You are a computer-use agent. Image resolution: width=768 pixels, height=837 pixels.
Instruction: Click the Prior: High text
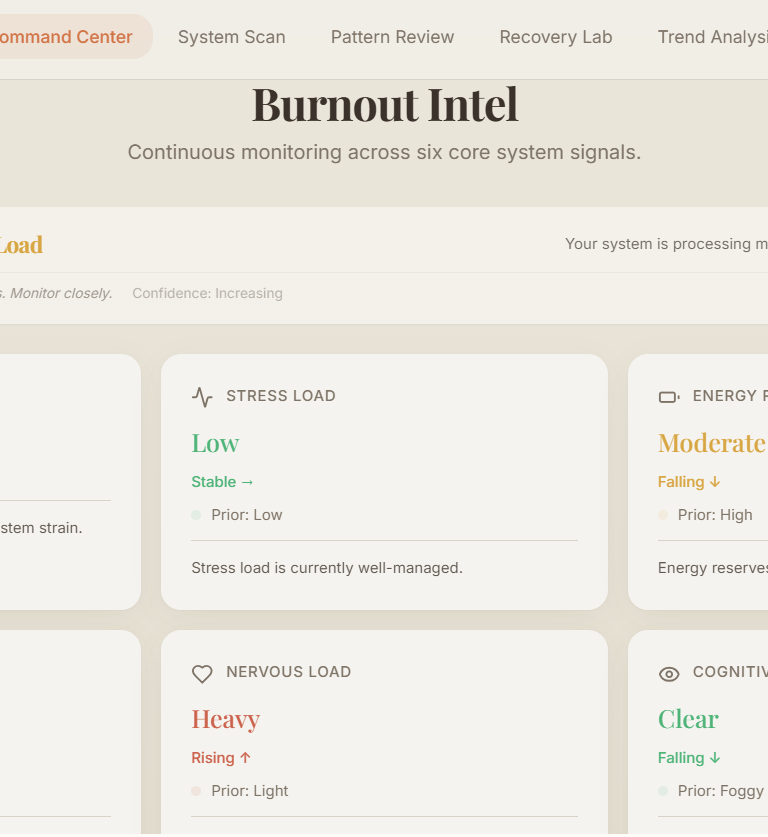pyautogui.click(x=715, y=515)
